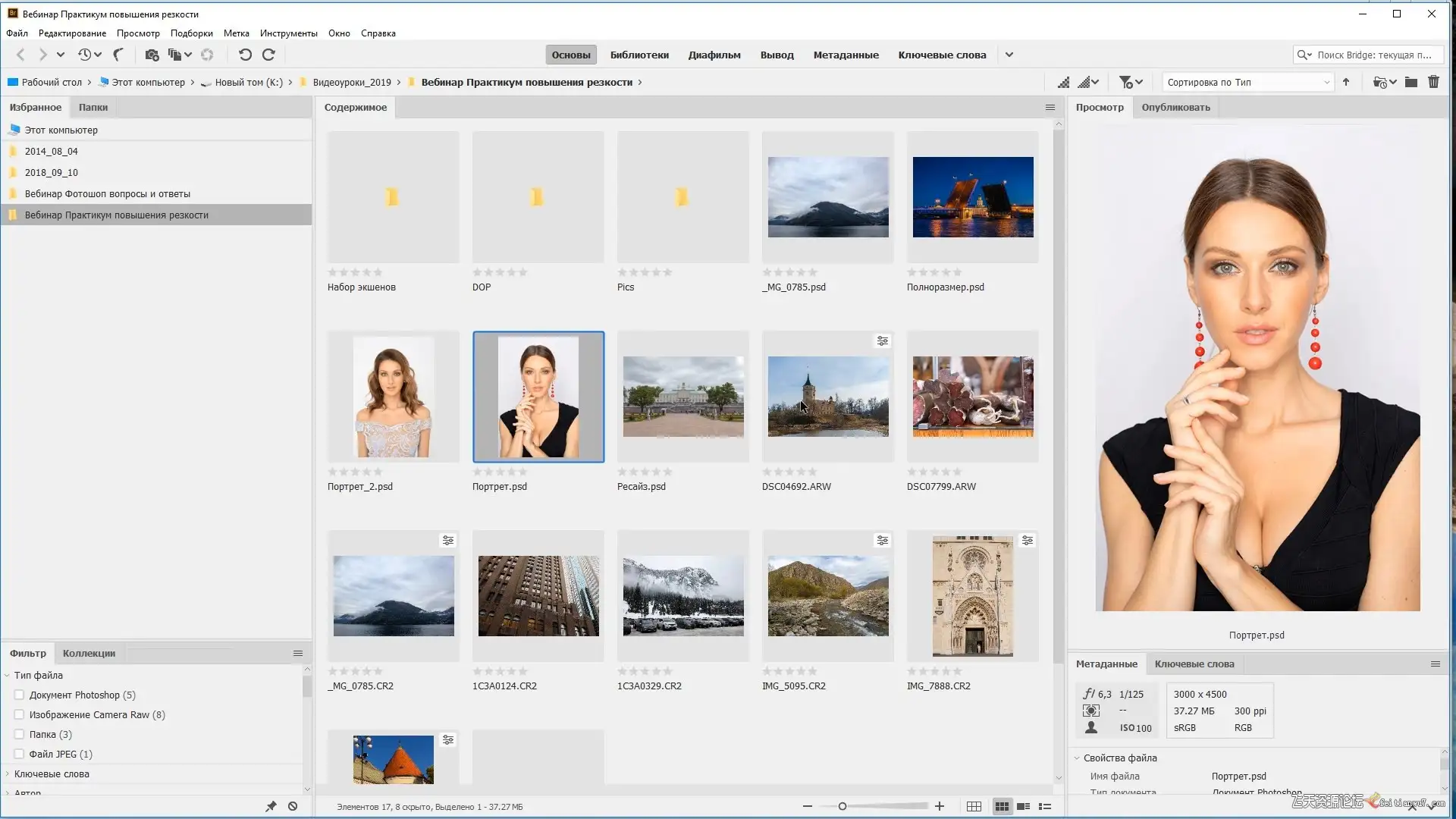The width and height of the screenshot is (1456, 819).
Task: Check Документ Photoshop filter checkbox
Action: 20,695
